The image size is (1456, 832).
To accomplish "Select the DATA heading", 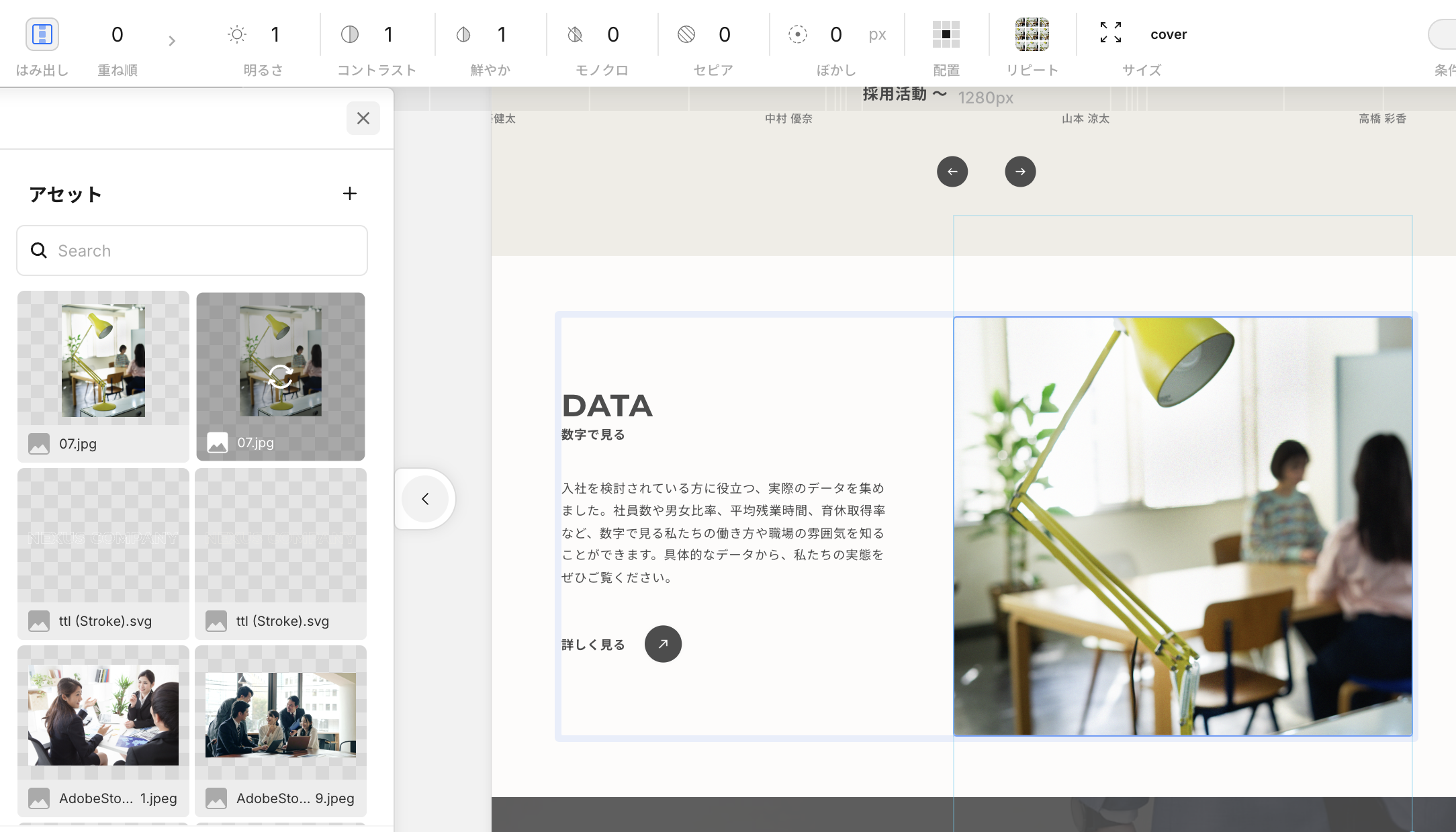I will tap(607, 406).
